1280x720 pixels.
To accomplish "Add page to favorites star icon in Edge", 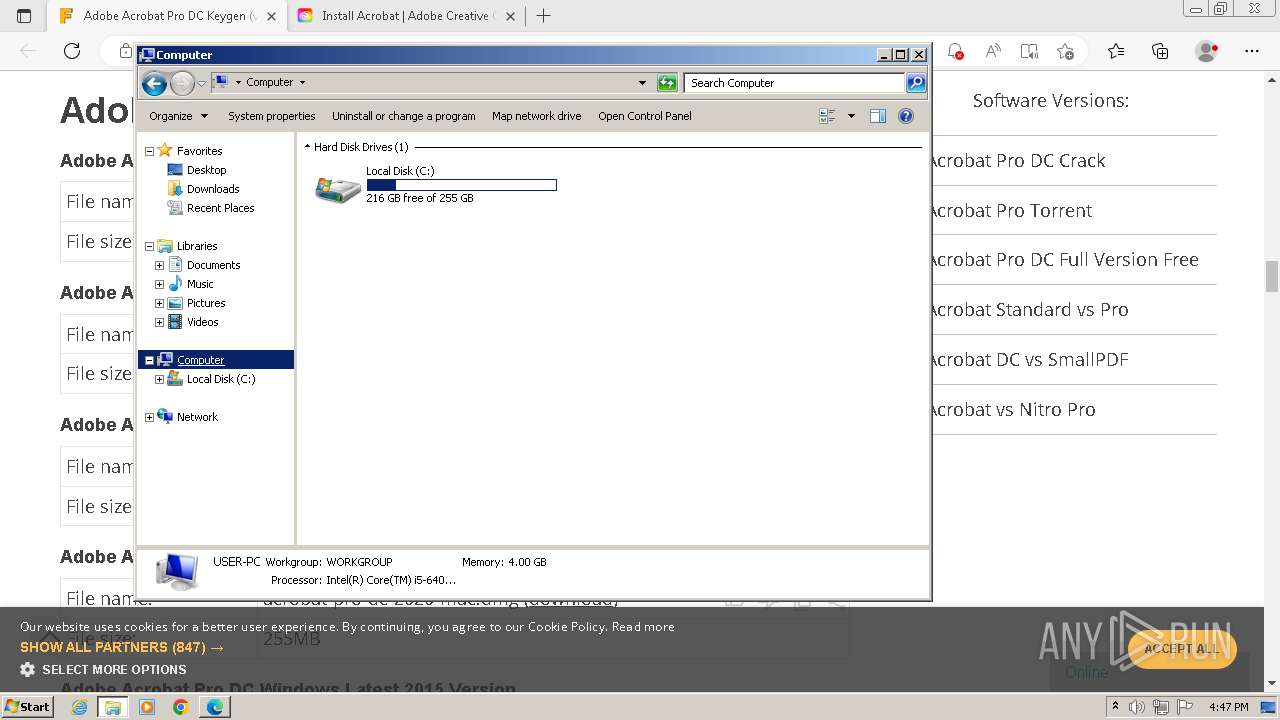I will (x=1065, y=51).
